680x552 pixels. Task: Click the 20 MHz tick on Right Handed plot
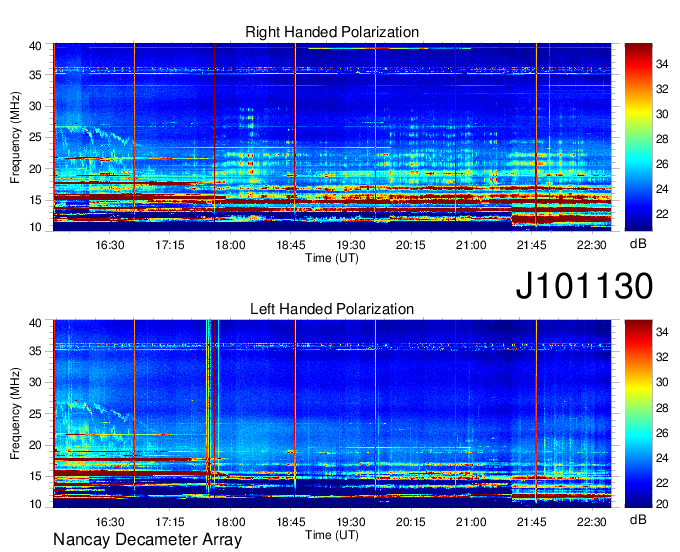[x=36, y=169]
